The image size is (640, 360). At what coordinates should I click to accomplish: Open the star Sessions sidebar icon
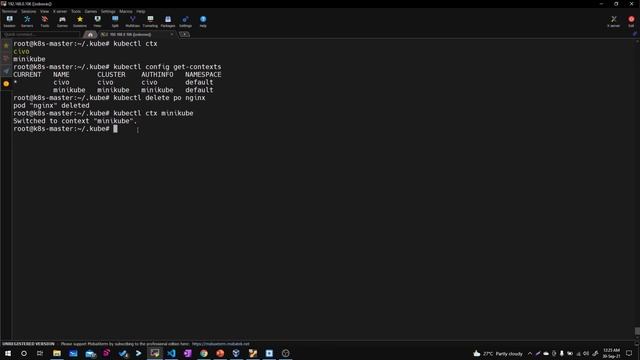6,45
